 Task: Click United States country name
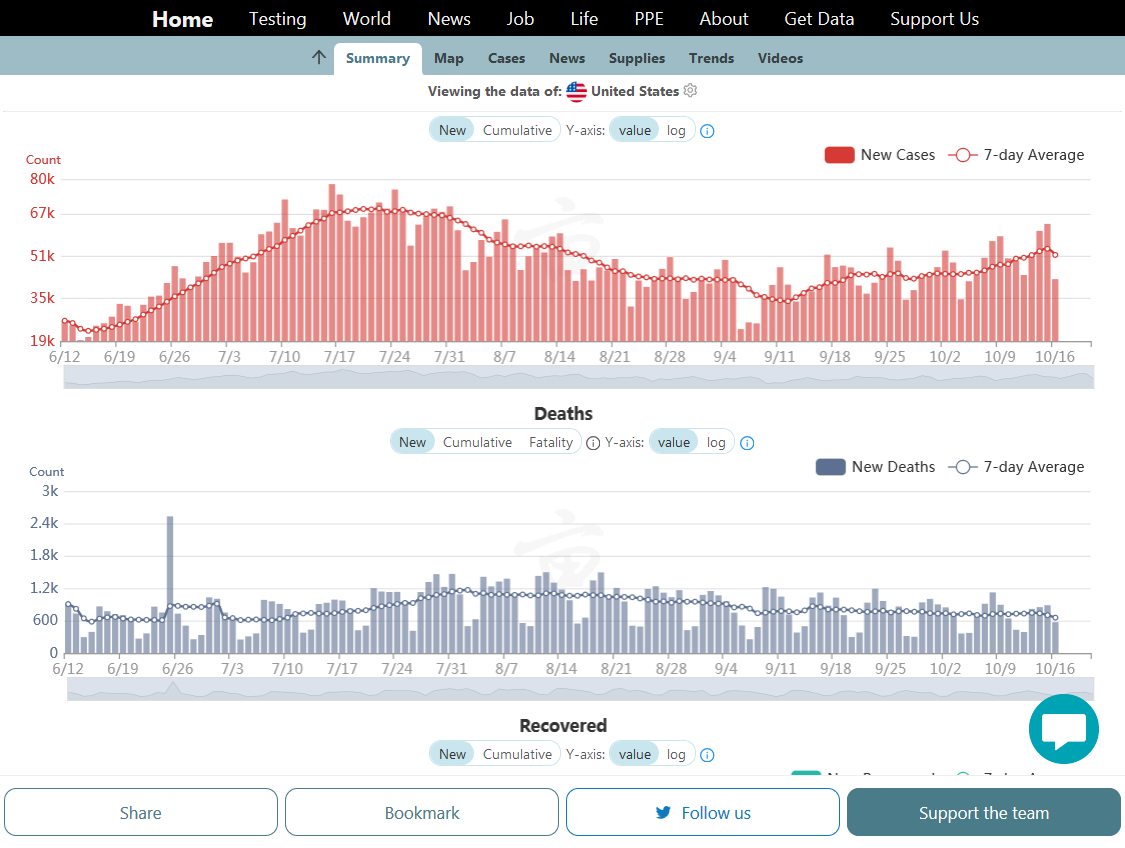pos(635,91)
